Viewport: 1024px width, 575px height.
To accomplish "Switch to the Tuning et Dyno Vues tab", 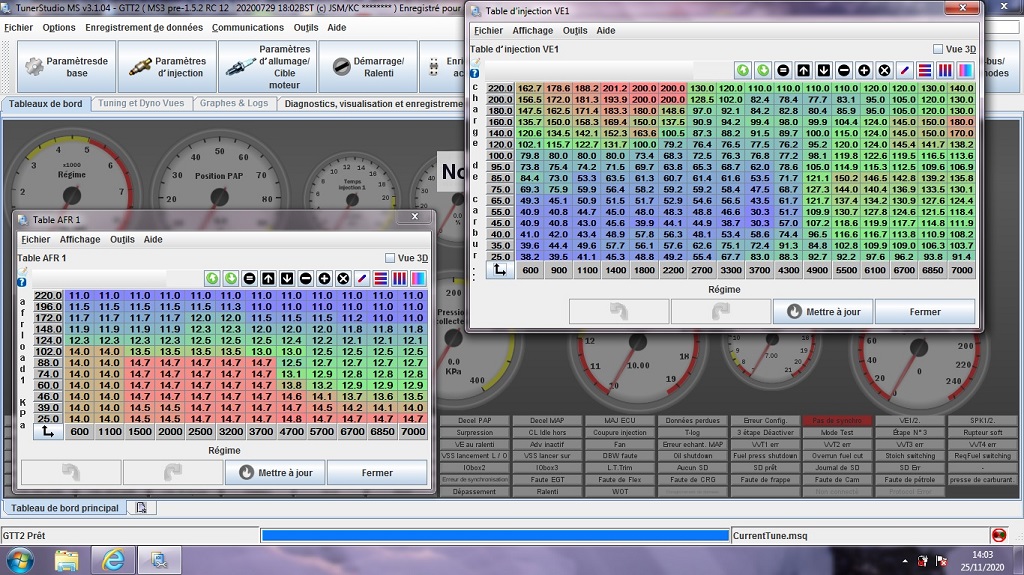I will pos(141,103).
